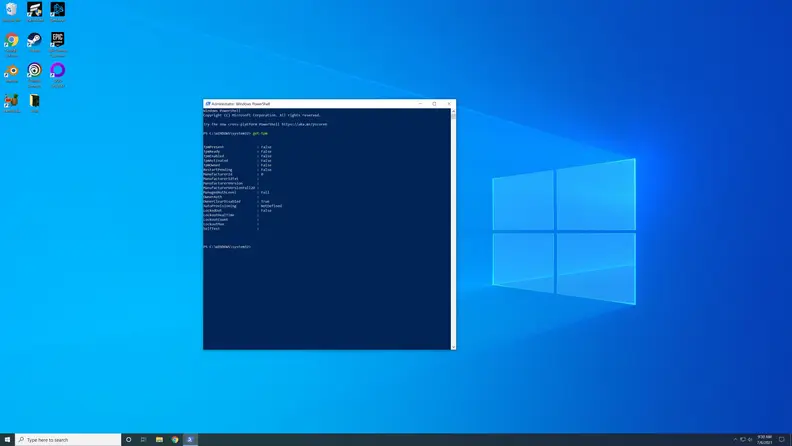This screenshot has width=792, height=446.
Task: Open the Google Chrome desktop shortcut
Action: (11, 43)
